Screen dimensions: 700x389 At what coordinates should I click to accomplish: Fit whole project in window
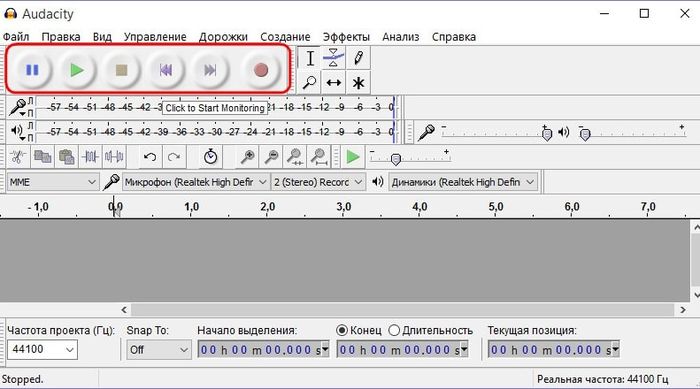pyautogui.click(x=319, y=157)
